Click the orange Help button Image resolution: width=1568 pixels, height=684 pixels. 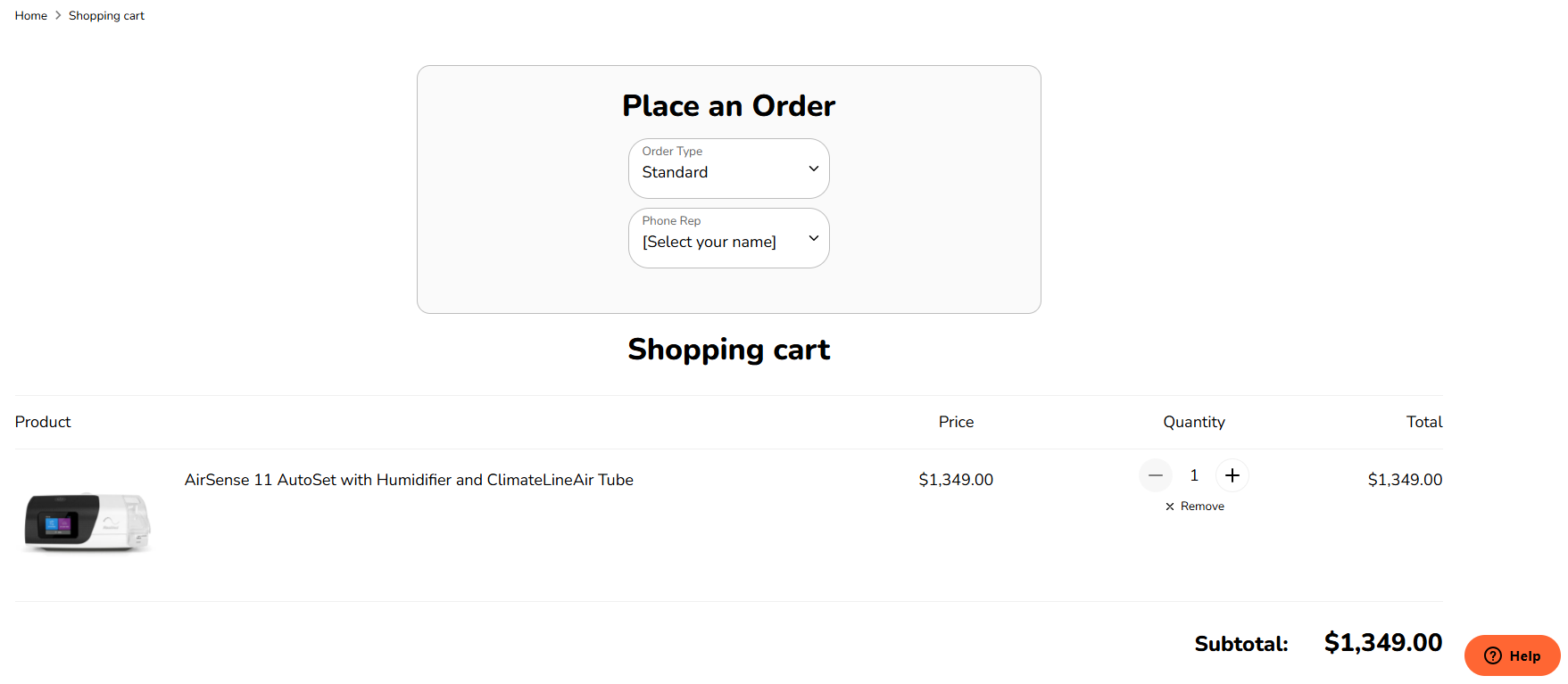(x=1512, y=655)
